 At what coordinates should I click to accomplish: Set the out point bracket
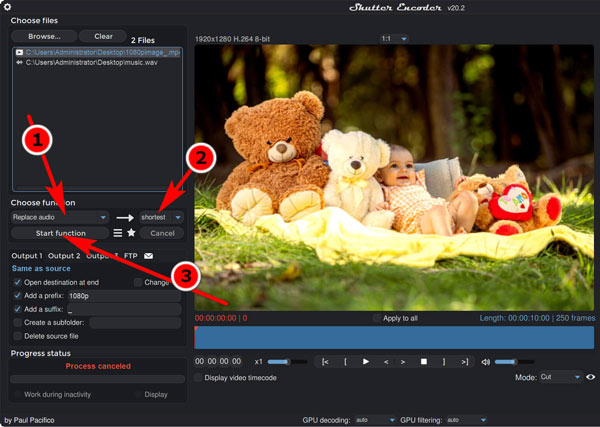(444, 362)
